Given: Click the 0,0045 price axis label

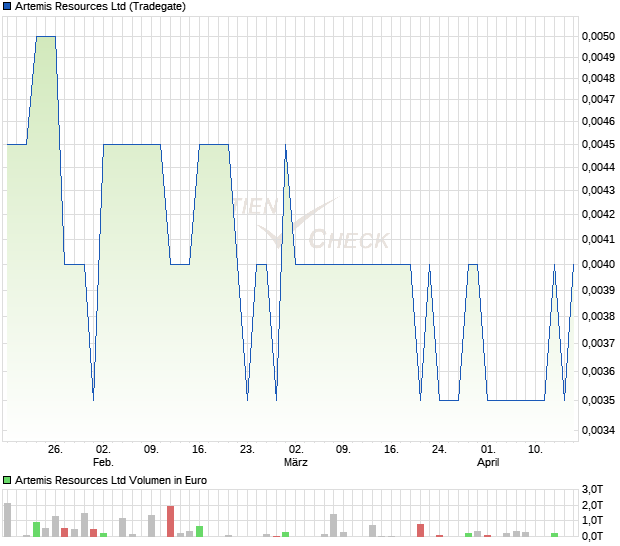Looking at the screenshot, I should [598, 144].
